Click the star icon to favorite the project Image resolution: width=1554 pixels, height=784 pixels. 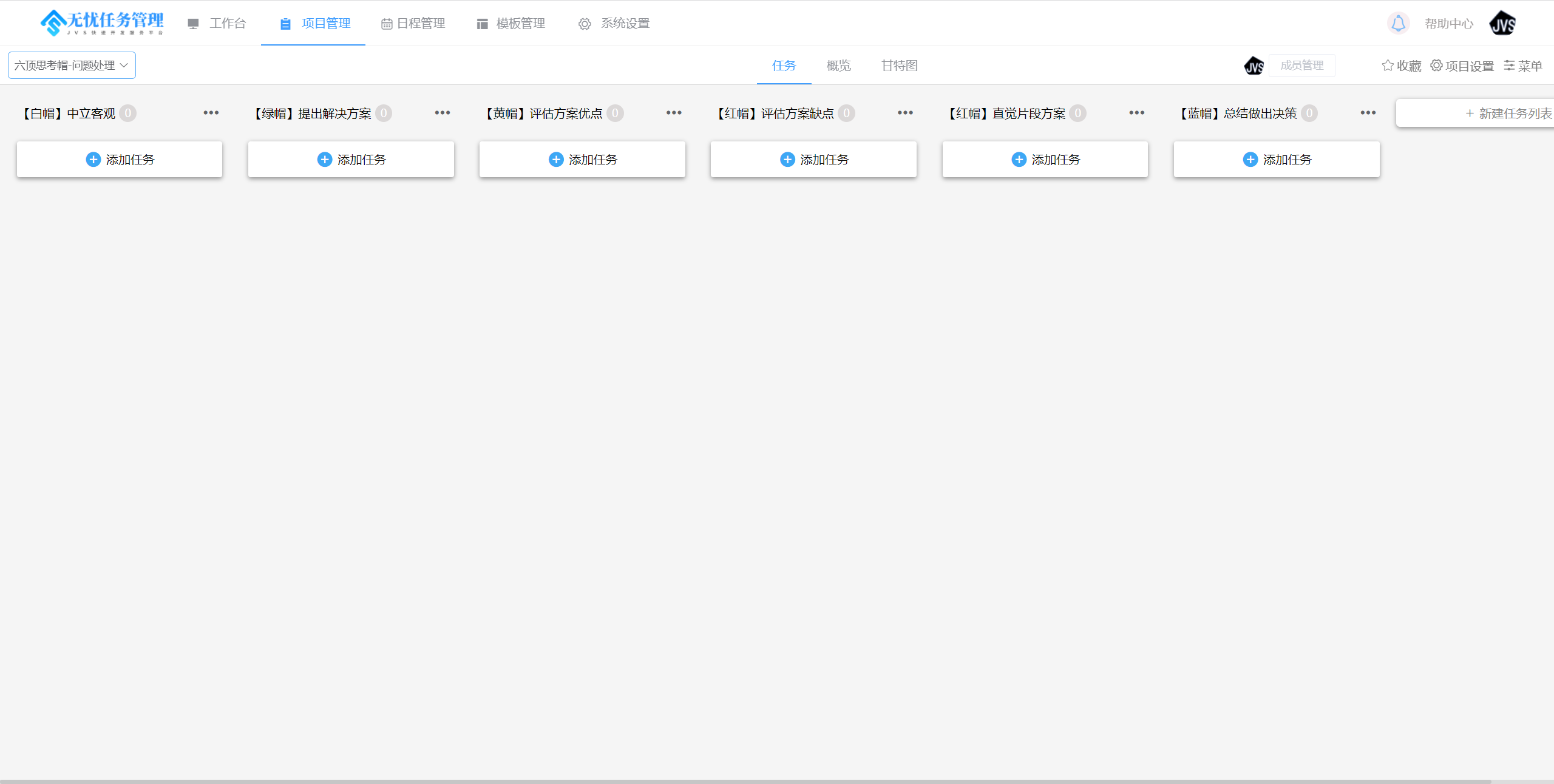1388,66
